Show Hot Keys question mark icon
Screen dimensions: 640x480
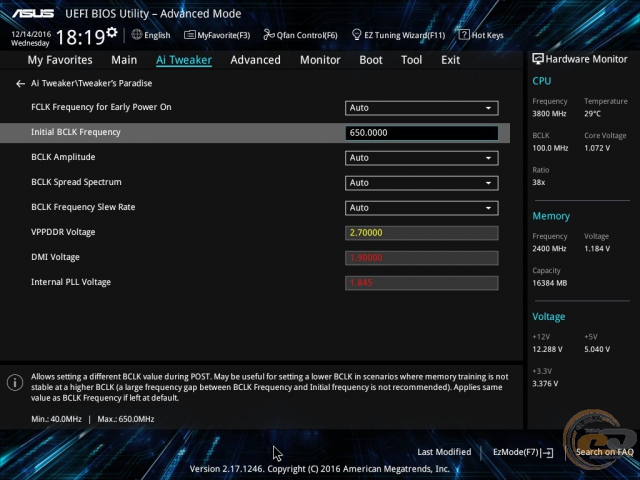pos(464,35)
